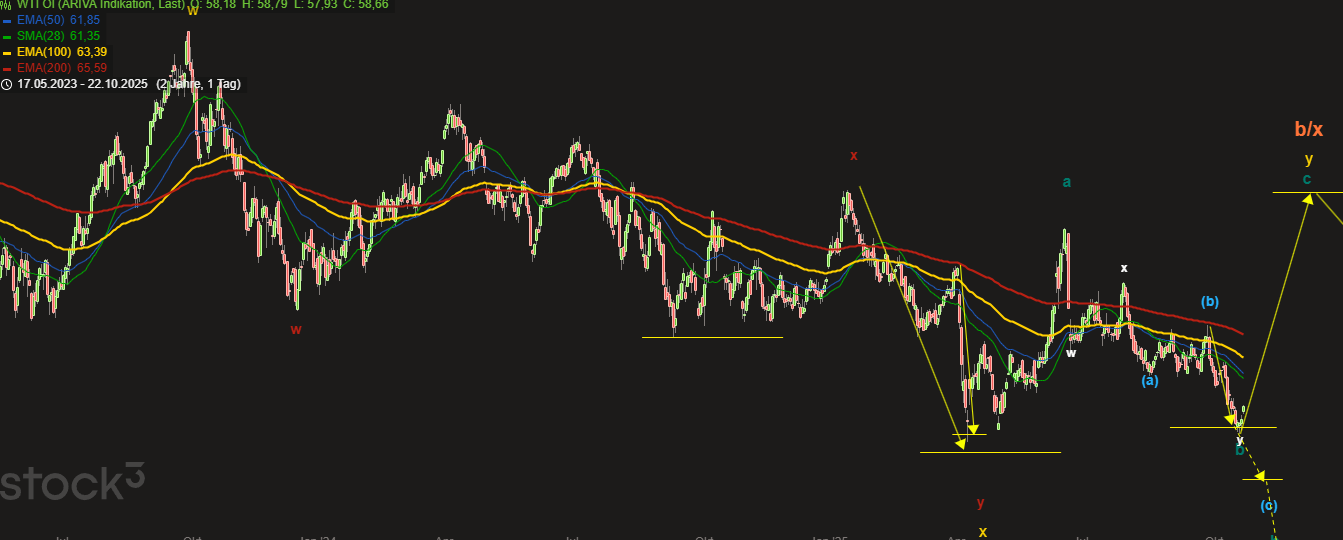This screenshot has height=540, width=1343.
Task: Click the blue EMA(50) color dash
Action: point(8,20)
